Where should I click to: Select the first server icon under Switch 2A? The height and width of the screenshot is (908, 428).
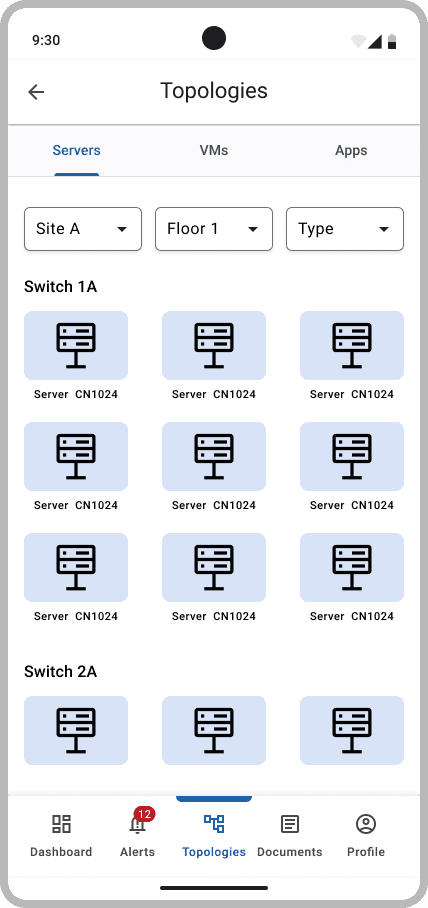coord(76,730)
